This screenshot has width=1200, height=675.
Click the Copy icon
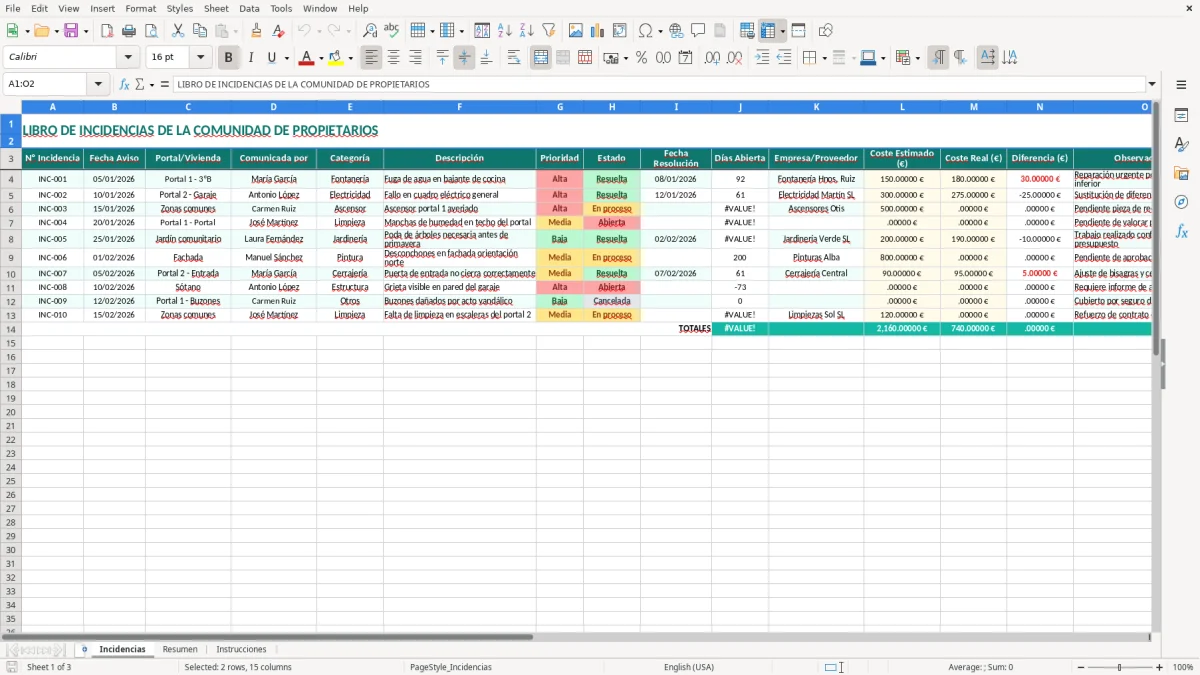pyautogui.click(x=200, y=31)
